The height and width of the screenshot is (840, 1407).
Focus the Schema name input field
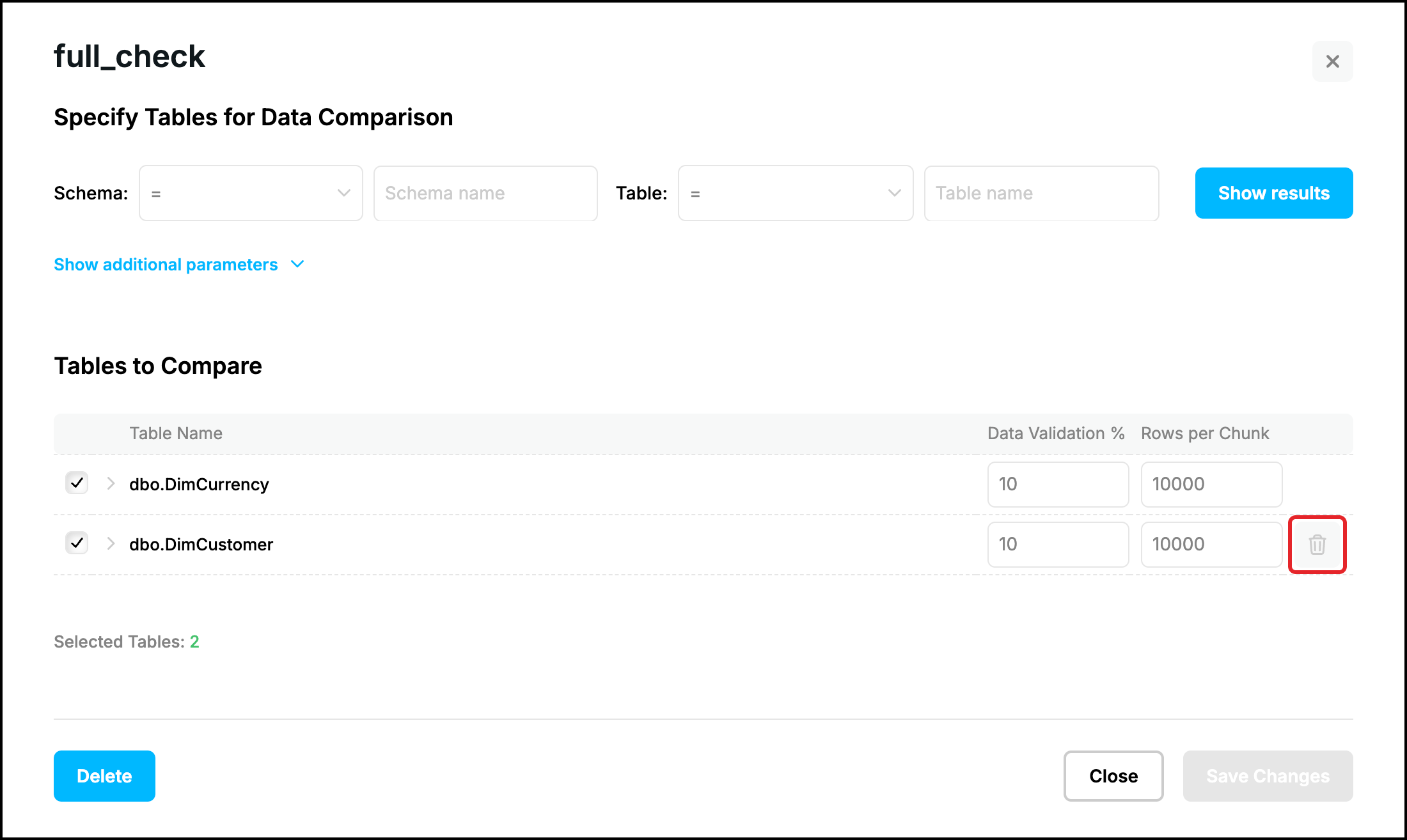point(486,193)
